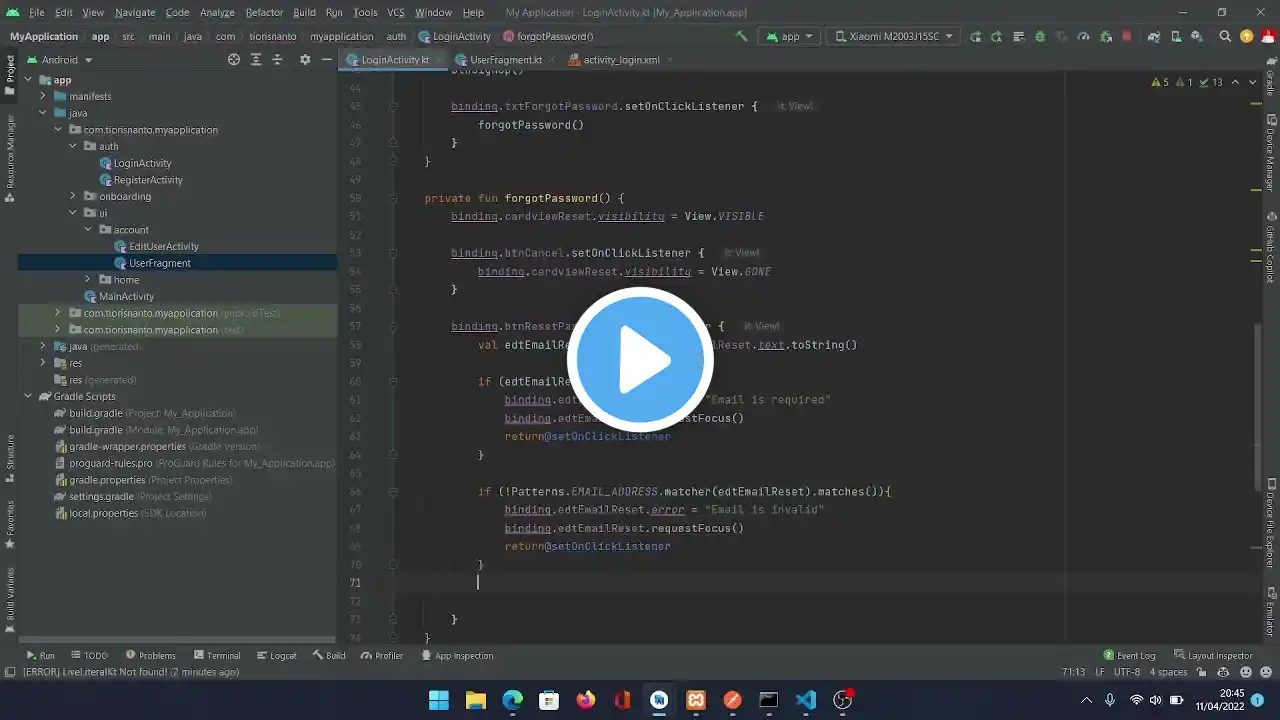This screenshot has width=1280, height=720.
Task: Open Visual Studio Code from the taskbar
Action: (806, 700)
